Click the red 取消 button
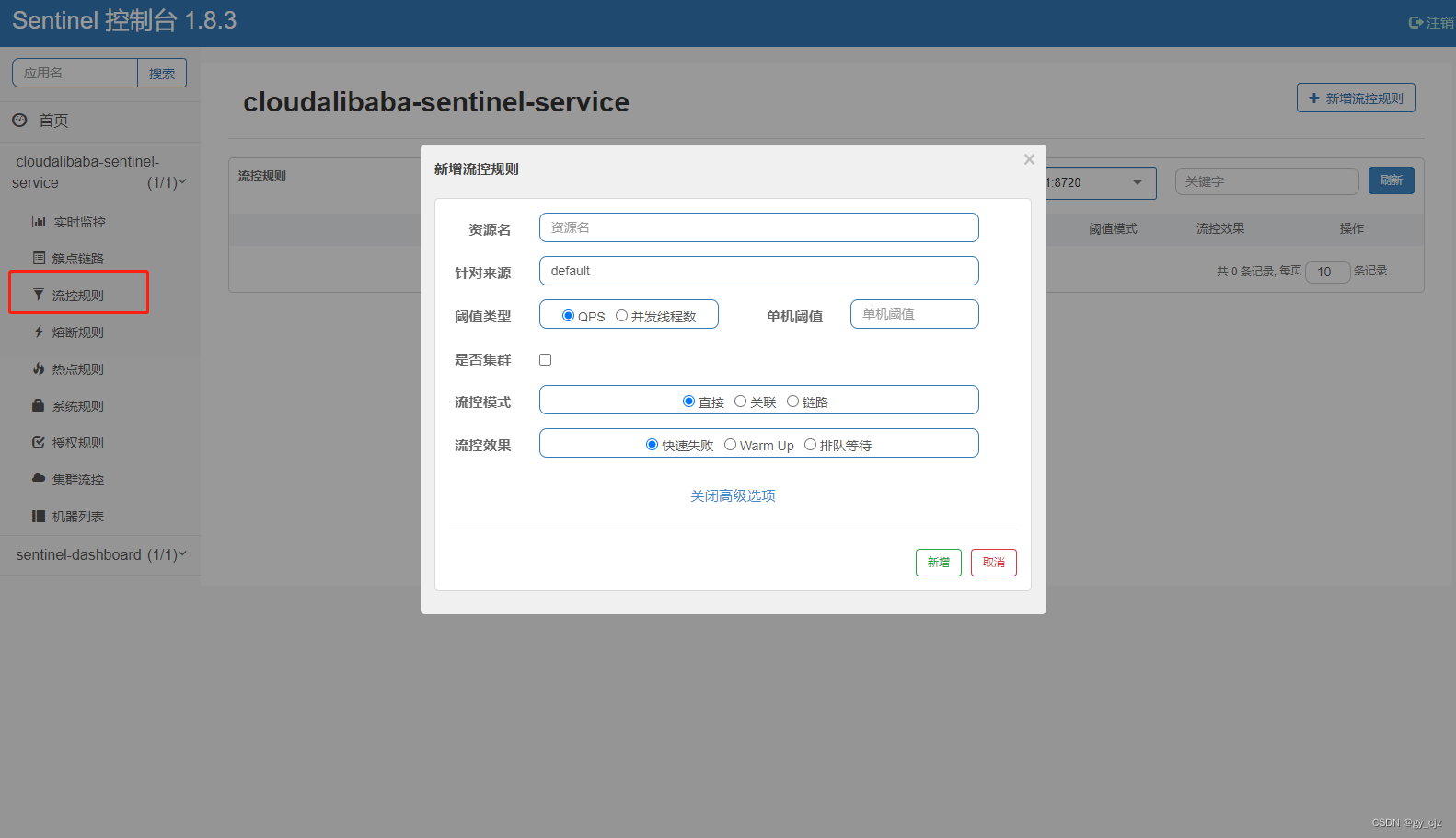The height and width of the screenshot is (838, 1456). tap(994, 563)
